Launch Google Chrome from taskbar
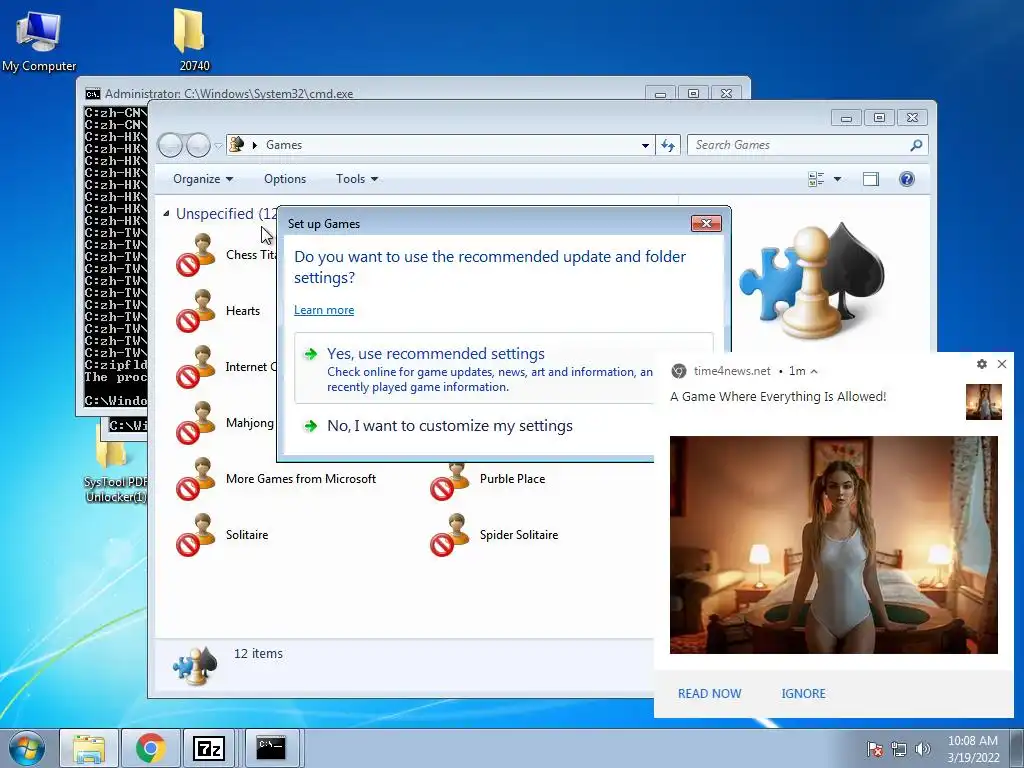 pyautogui.click(x=150, y=748)
